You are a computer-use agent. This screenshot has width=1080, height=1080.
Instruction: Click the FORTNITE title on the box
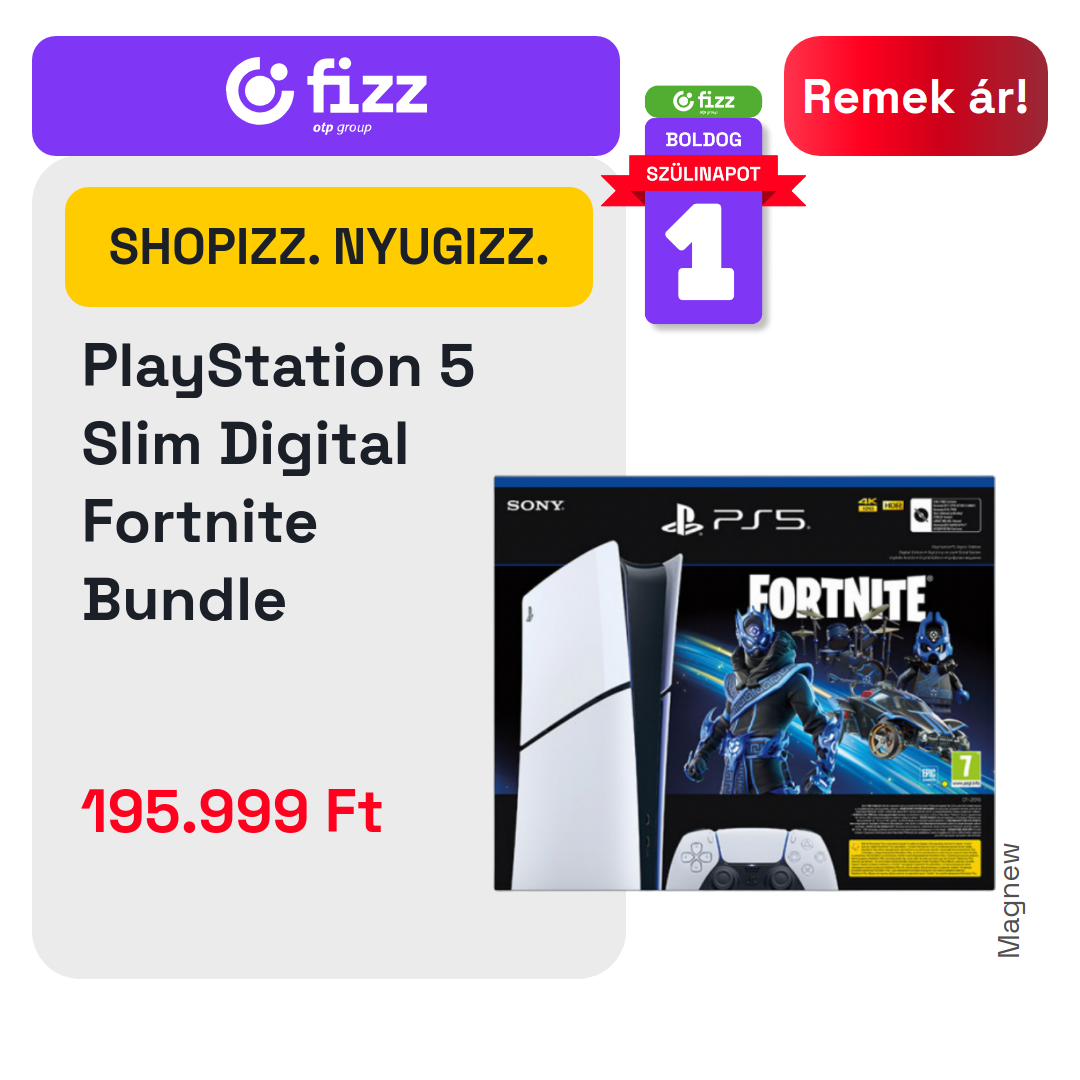point(838,598)
